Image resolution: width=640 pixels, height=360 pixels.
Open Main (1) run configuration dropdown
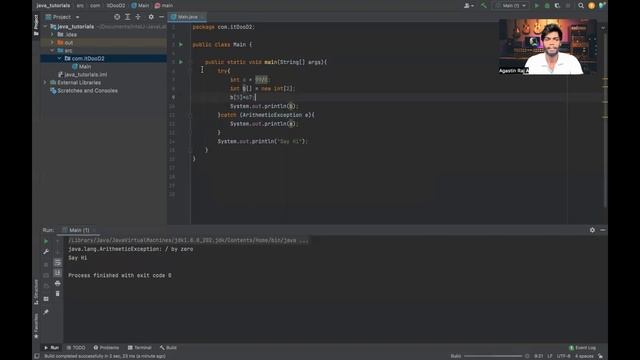(511, 6)
